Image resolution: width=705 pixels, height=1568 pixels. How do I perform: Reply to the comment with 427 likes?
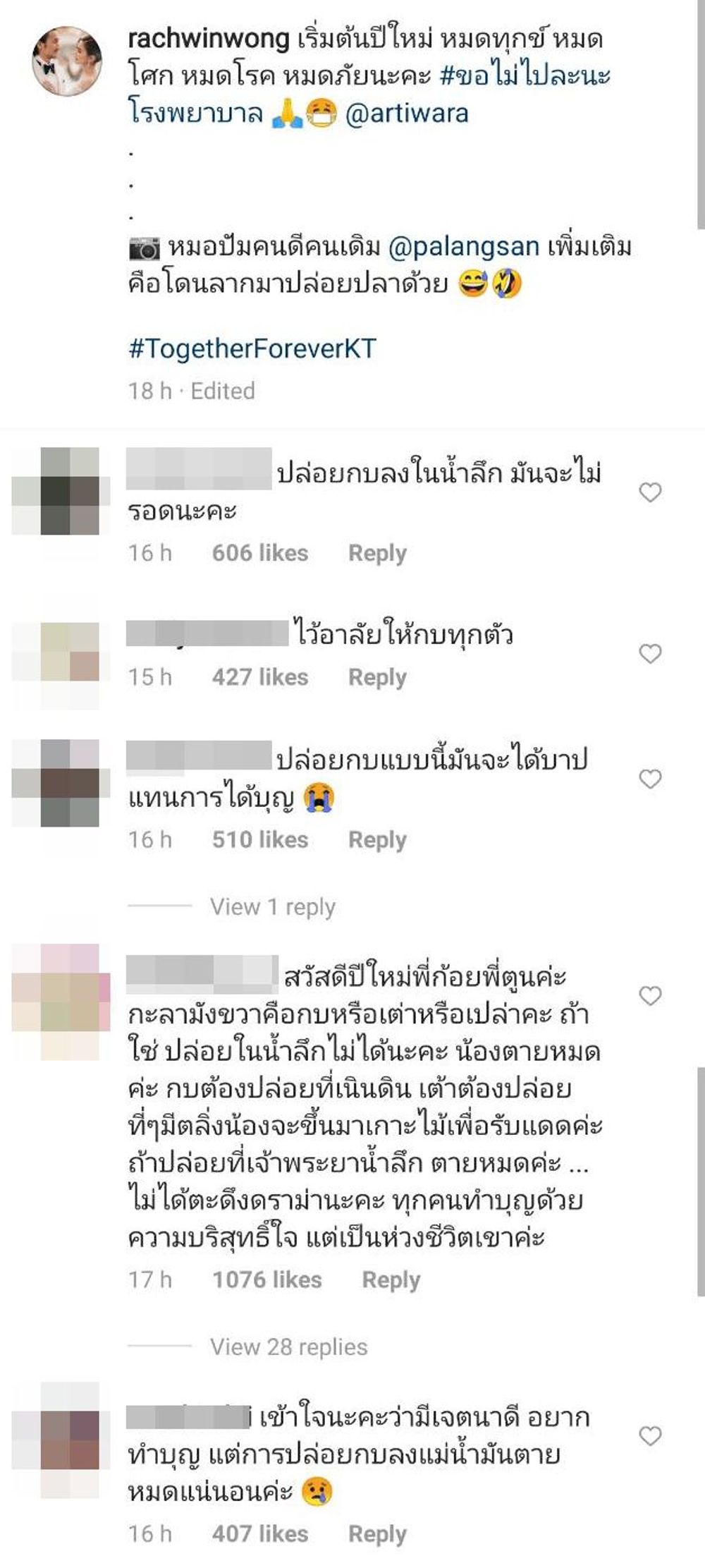point(377,677)
